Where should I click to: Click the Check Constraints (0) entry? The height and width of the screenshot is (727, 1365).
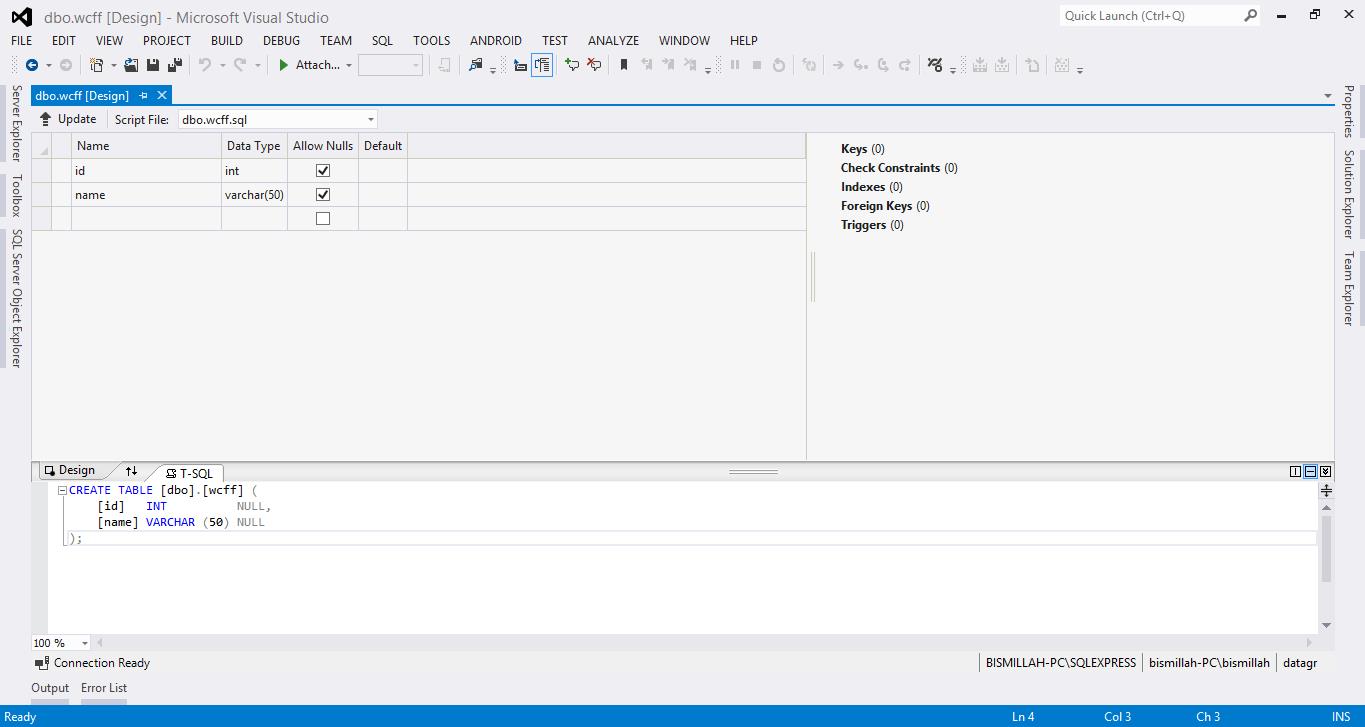click(x=899, y=168)
